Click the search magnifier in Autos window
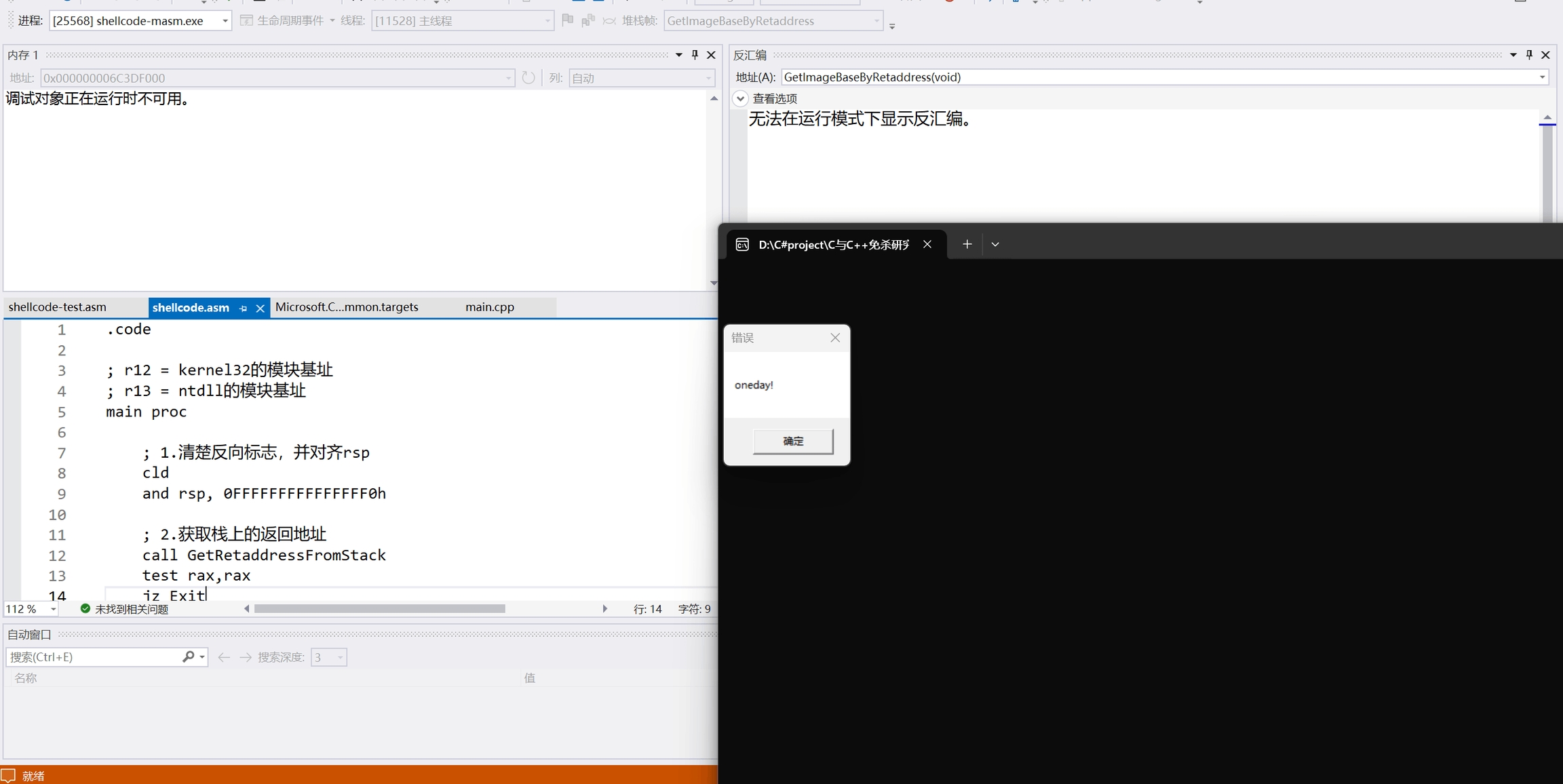Image resolution: width=1563 pixels, height=784 pixels. click(189, 656)
